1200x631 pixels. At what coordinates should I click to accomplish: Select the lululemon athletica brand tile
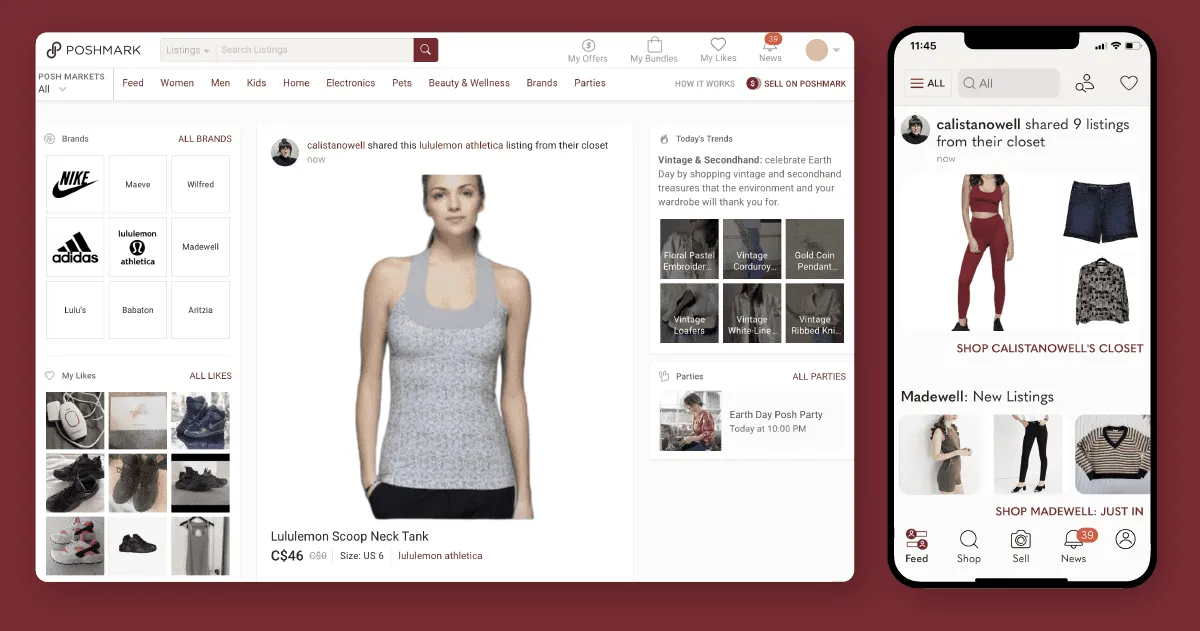[138, 247]
